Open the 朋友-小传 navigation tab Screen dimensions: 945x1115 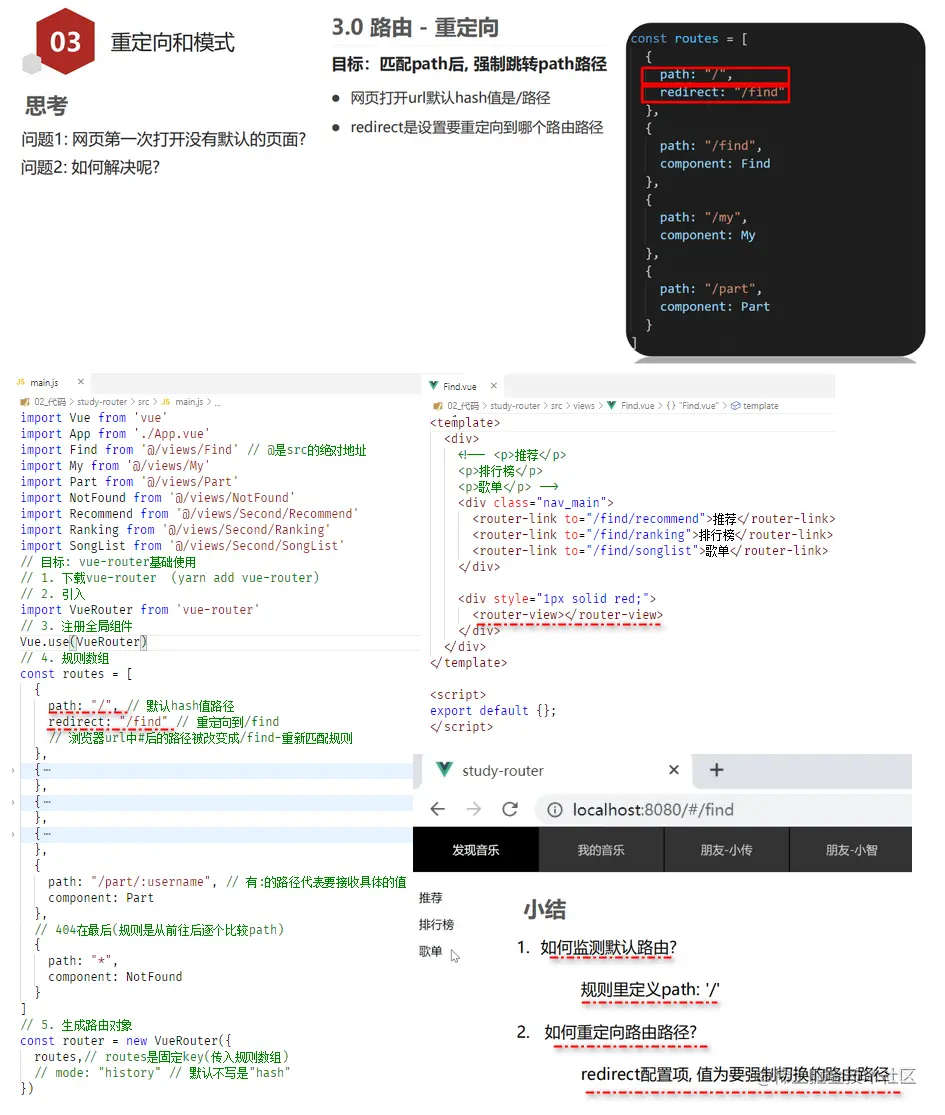point(726,850)
